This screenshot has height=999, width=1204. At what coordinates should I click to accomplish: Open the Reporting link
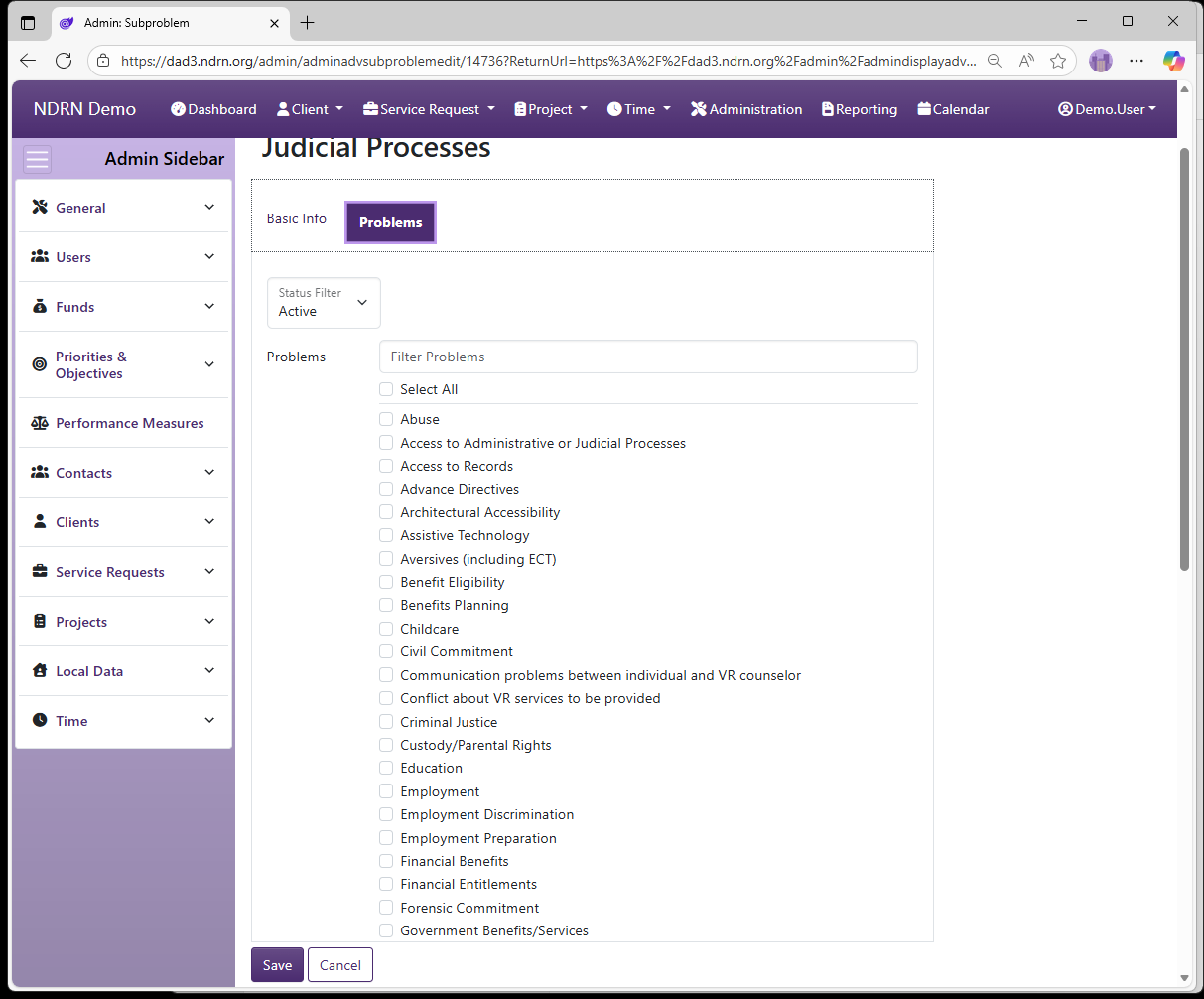860,109
